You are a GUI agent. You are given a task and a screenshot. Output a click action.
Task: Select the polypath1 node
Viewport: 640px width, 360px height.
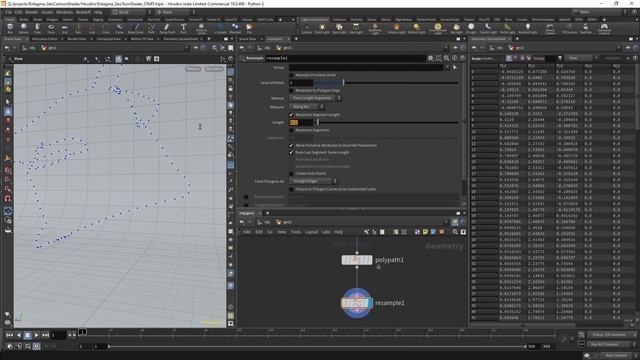pyautogui.click(x=357, y=260)
